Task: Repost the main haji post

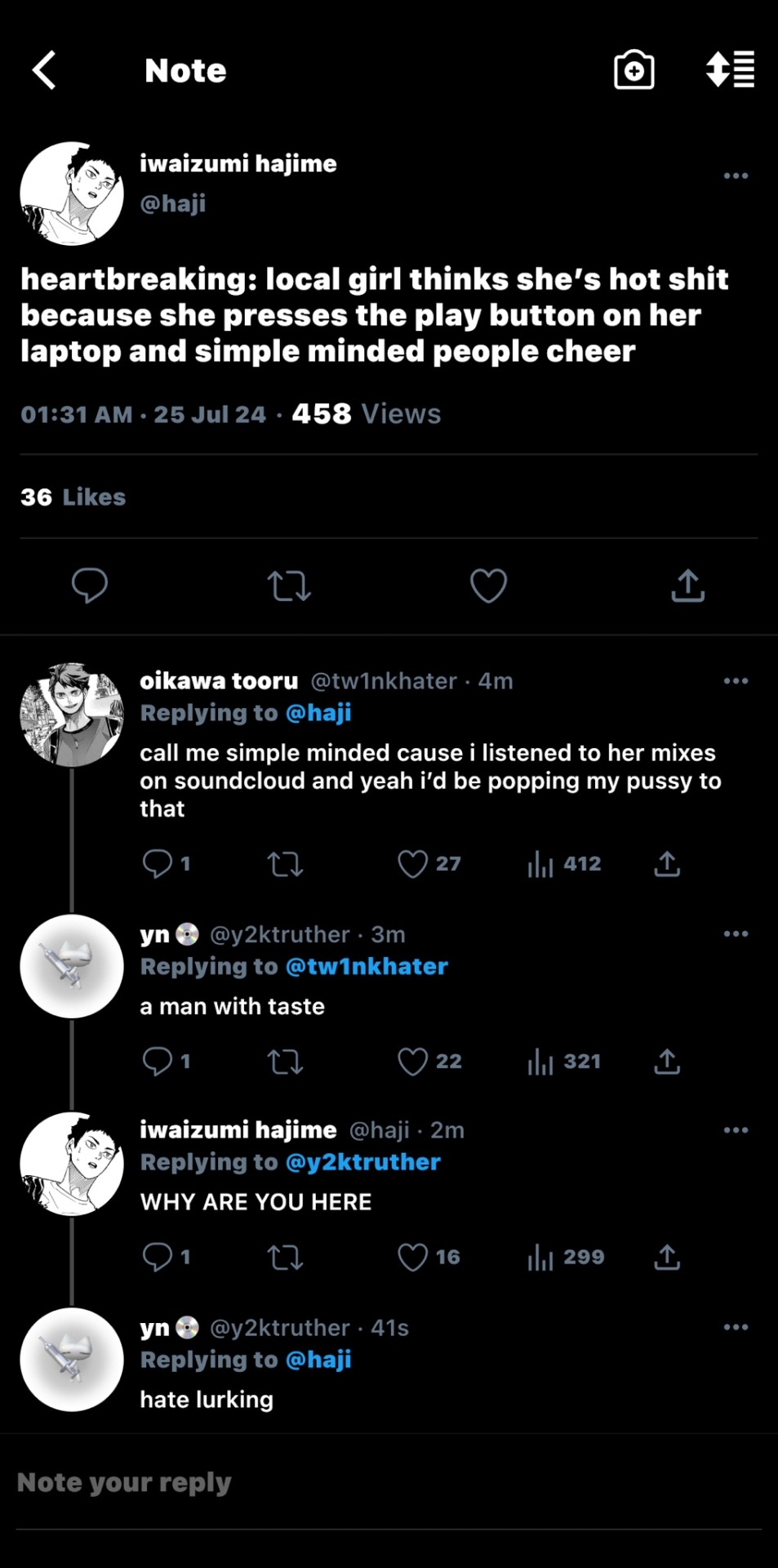Action: click(x=289, y=586)
